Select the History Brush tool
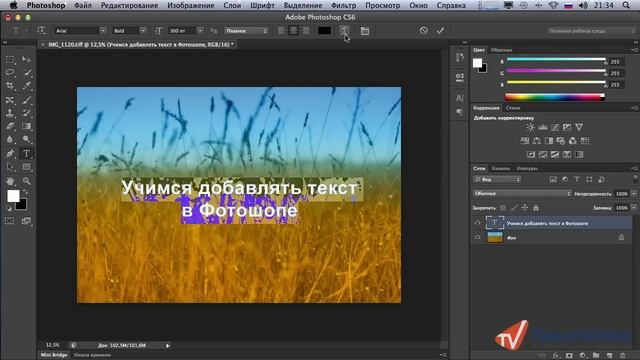The width and height of the screenshot is (640, 360). point(27,113)
